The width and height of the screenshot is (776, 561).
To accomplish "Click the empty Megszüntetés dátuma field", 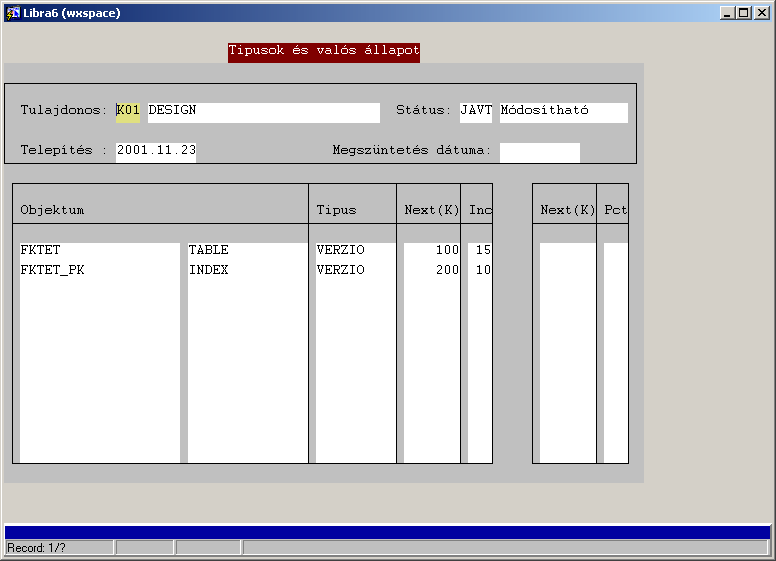I will (539, 152).
